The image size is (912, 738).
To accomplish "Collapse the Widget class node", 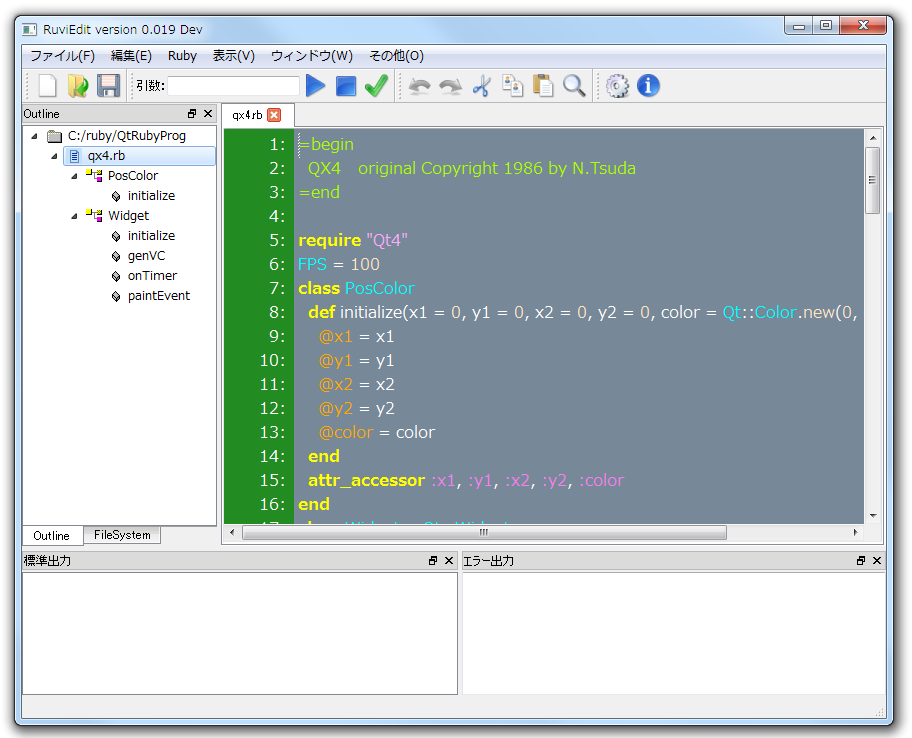I will [x=74, y=216].
